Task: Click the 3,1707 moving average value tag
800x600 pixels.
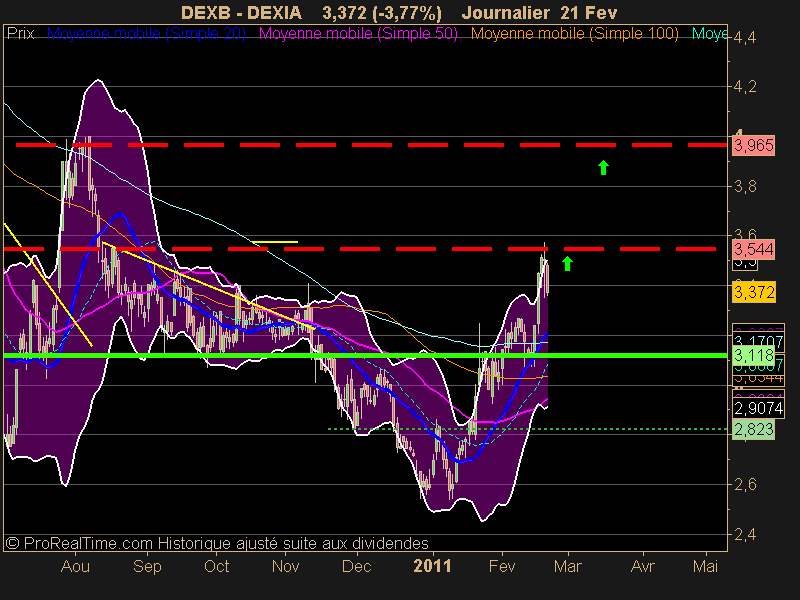Action: pyautogui.click(x=758, y=340)
